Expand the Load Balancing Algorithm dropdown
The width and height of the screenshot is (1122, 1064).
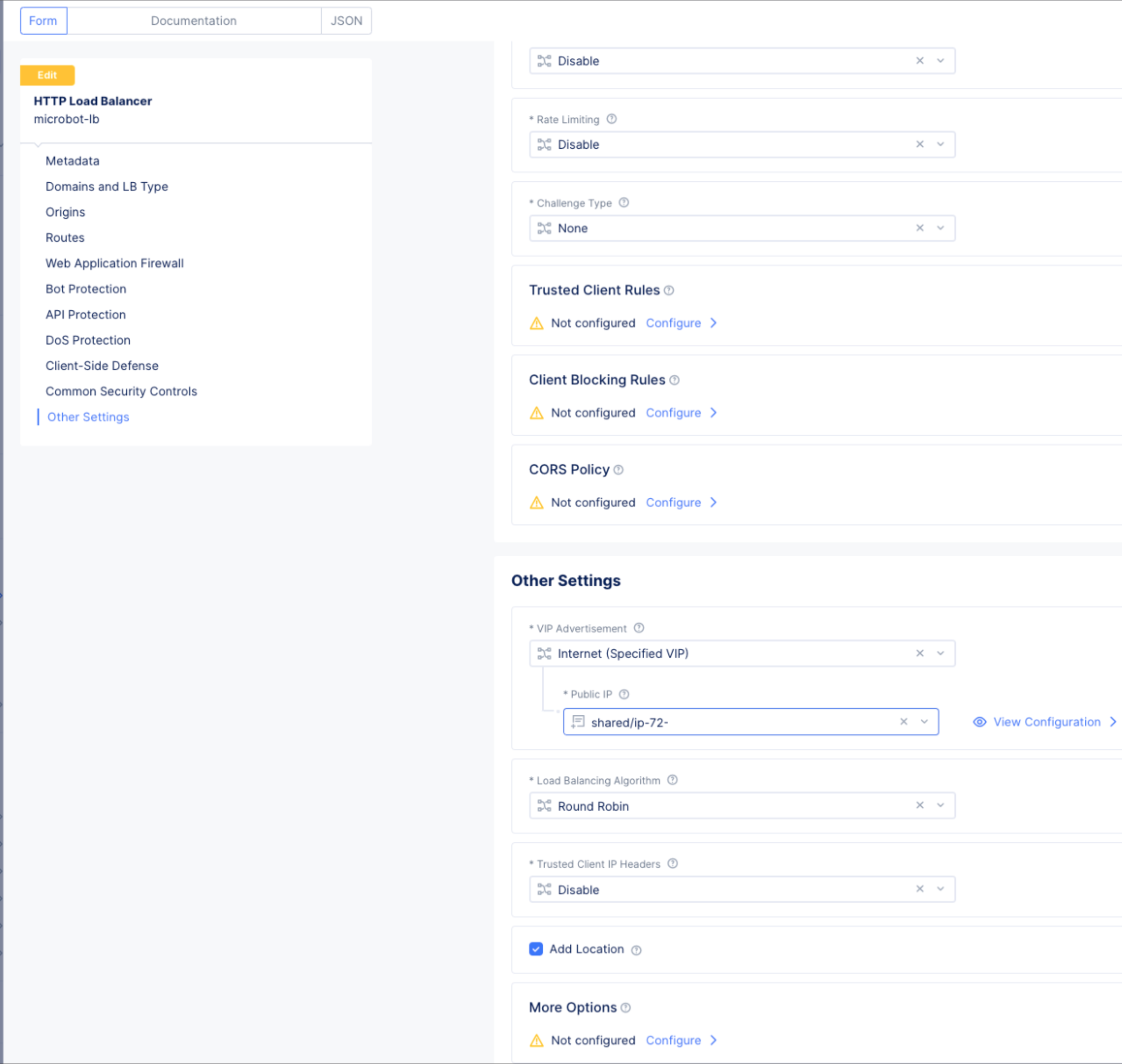(941, 805)
